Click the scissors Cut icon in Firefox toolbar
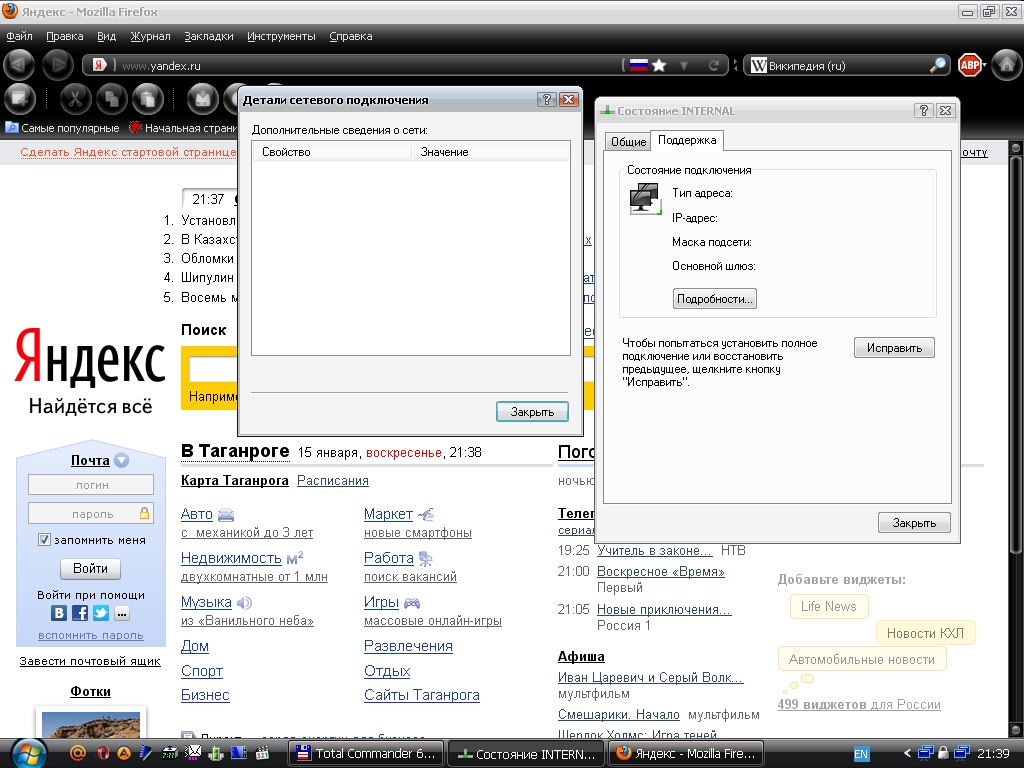 tap(75, 100)
